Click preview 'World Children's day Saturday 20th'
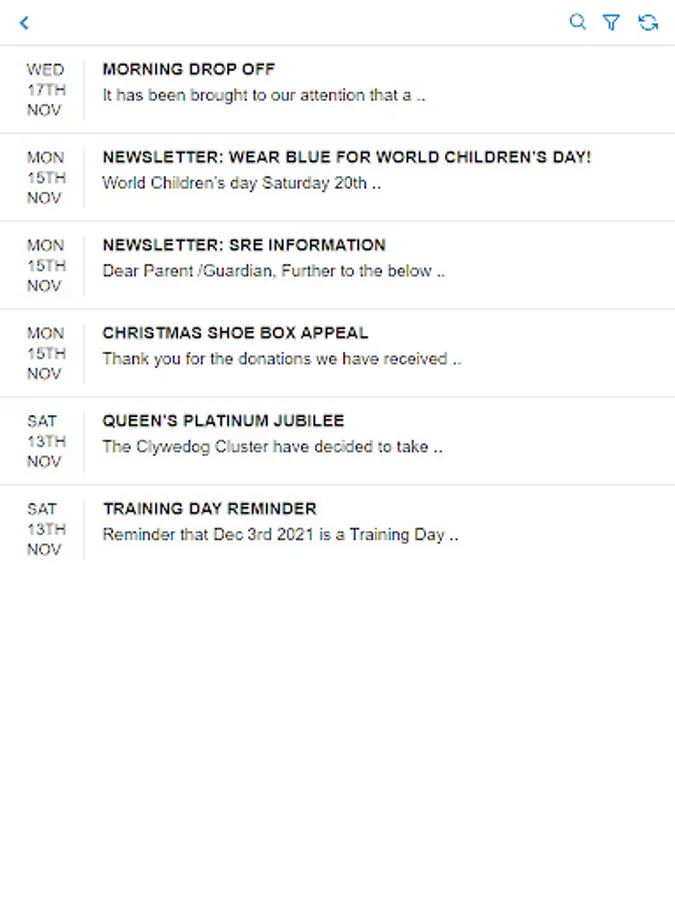The height and width of the screenshot is (900, 675). pyautogui.click(x=241, y=184)
